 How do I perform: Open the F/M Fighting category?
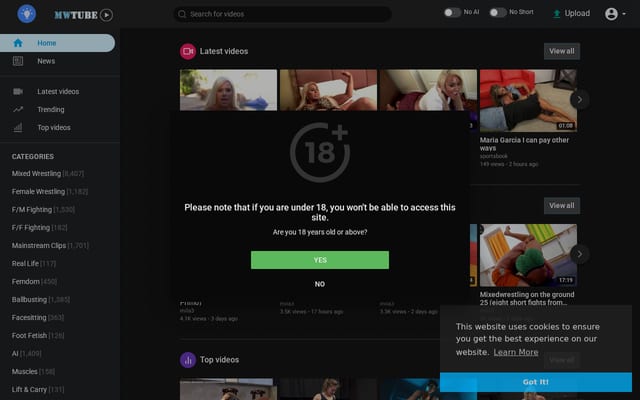tap(43, 209)
